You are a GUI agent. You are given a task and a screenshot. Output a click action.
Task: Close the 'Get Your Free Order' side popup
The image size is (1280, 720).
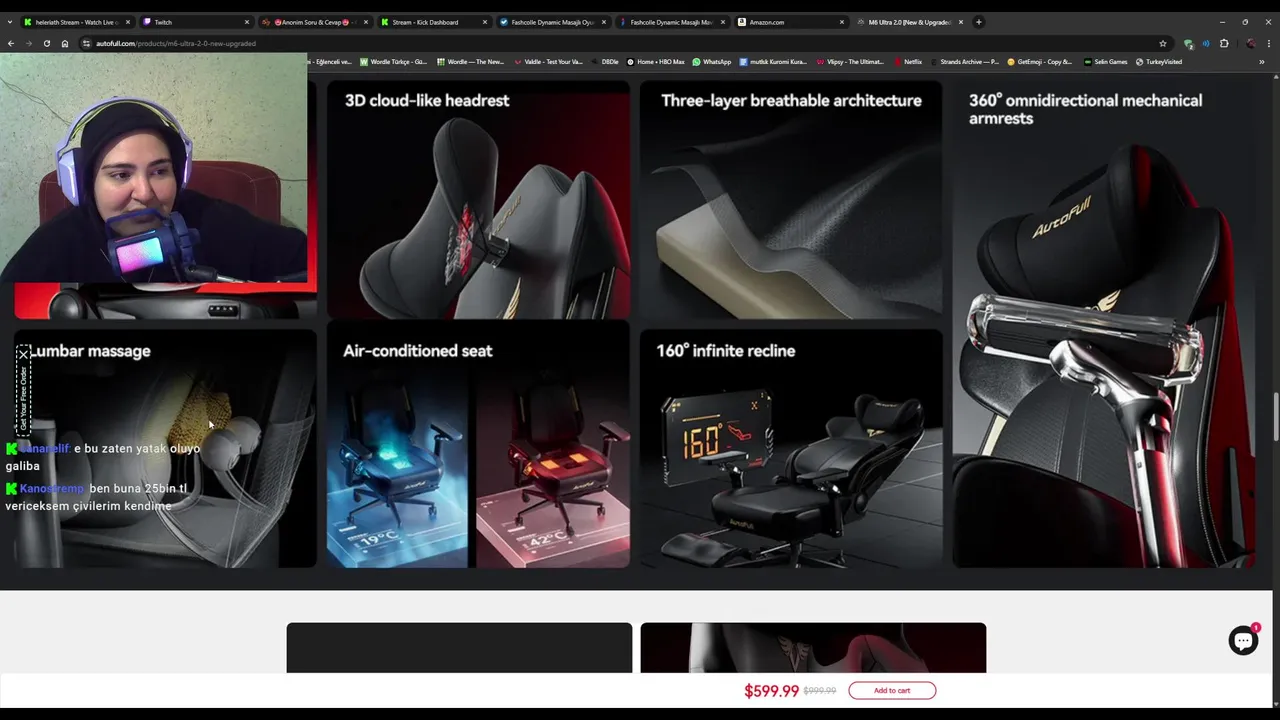click(23, 354)
